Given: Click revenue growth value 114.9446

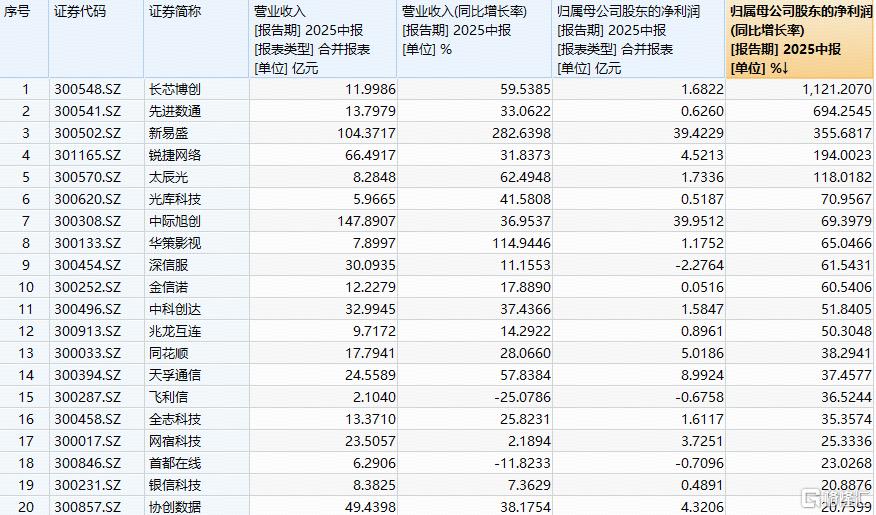Looking at the screenshot, I should coord(522,244).
